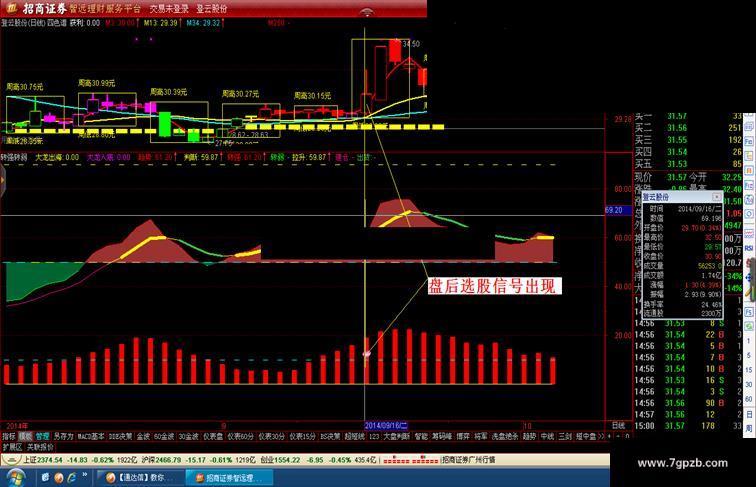
Task: Click the 沪深 index quote in status bar
Action: pos(198,460)
